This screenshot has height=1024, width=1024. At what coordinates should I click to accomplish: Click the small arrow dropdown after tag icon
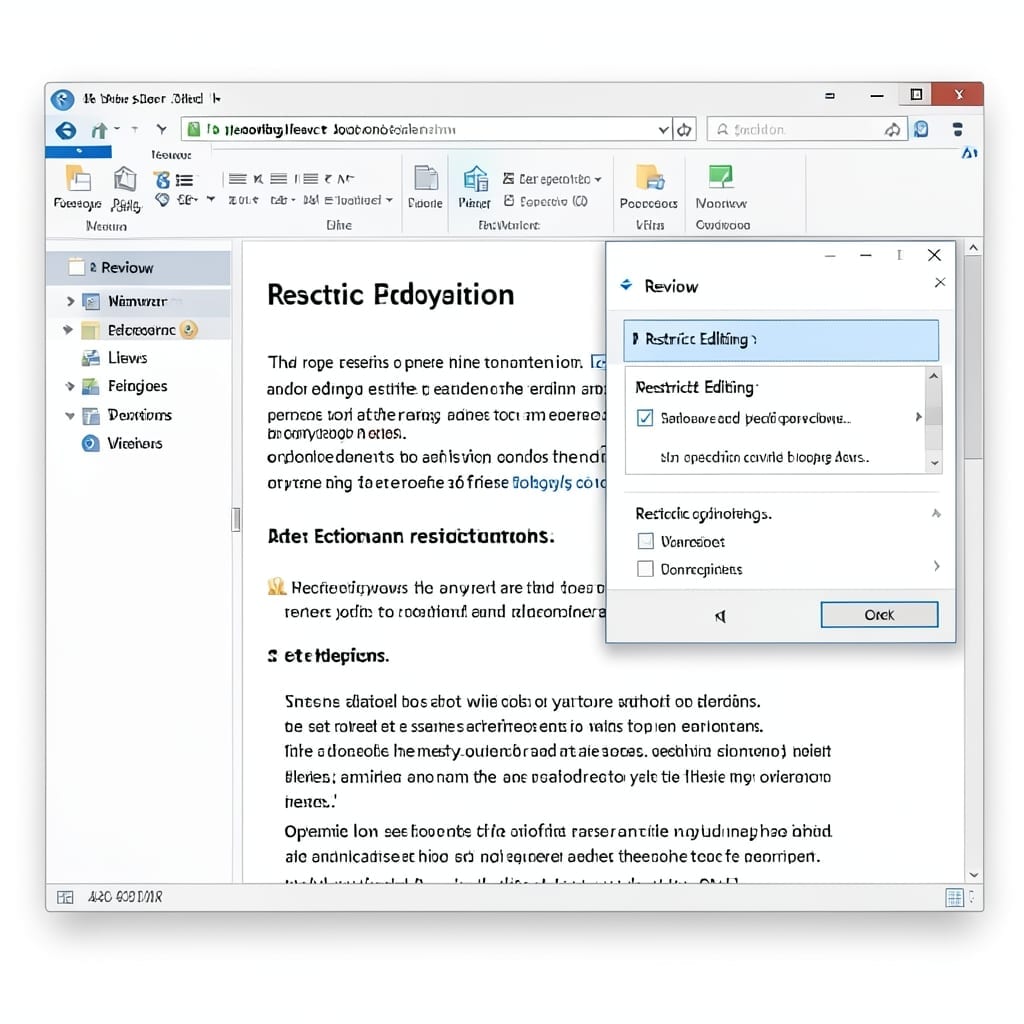point(210,199)
